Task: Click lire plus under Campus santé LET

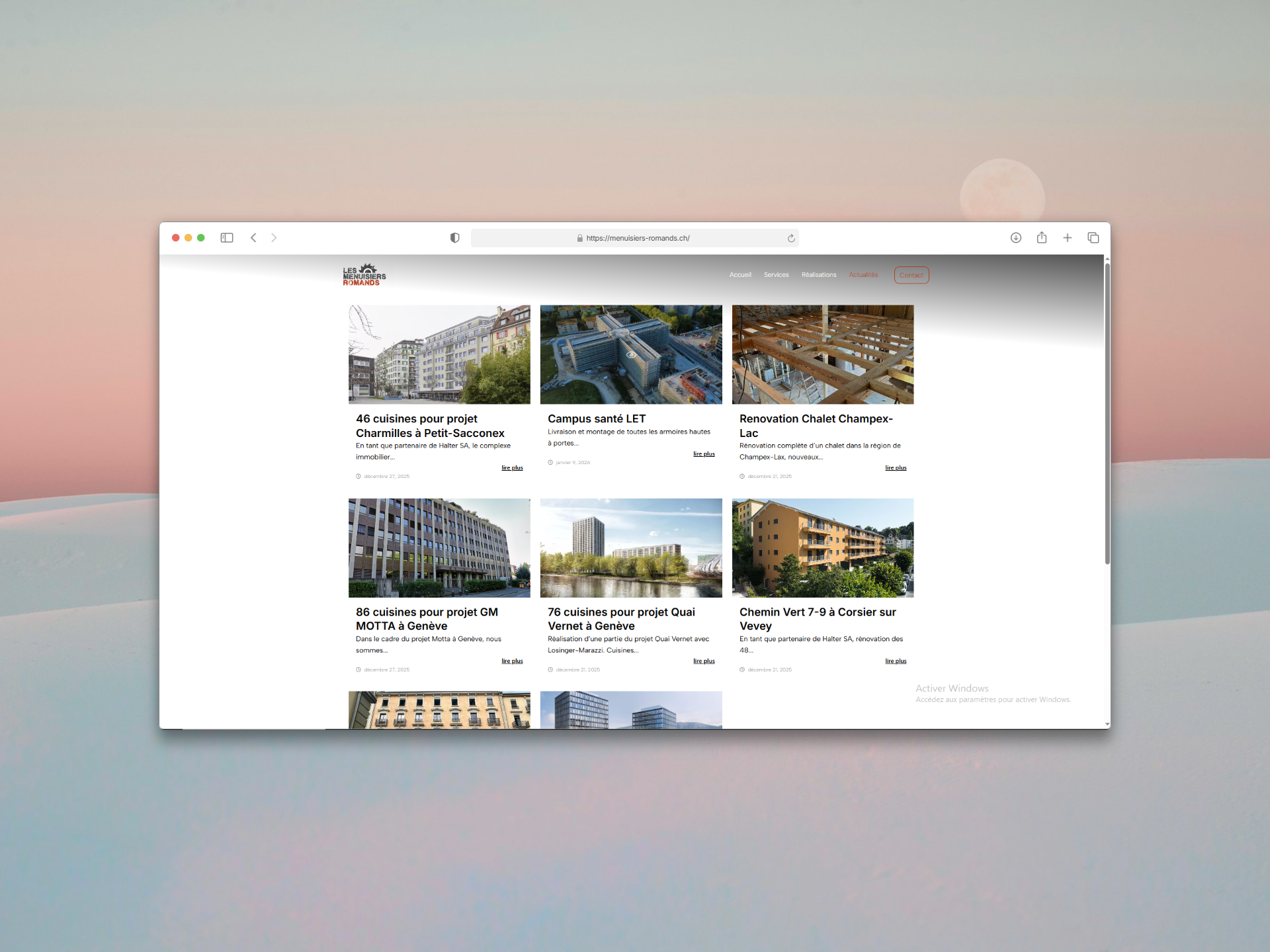Action: tap(704, 454)
